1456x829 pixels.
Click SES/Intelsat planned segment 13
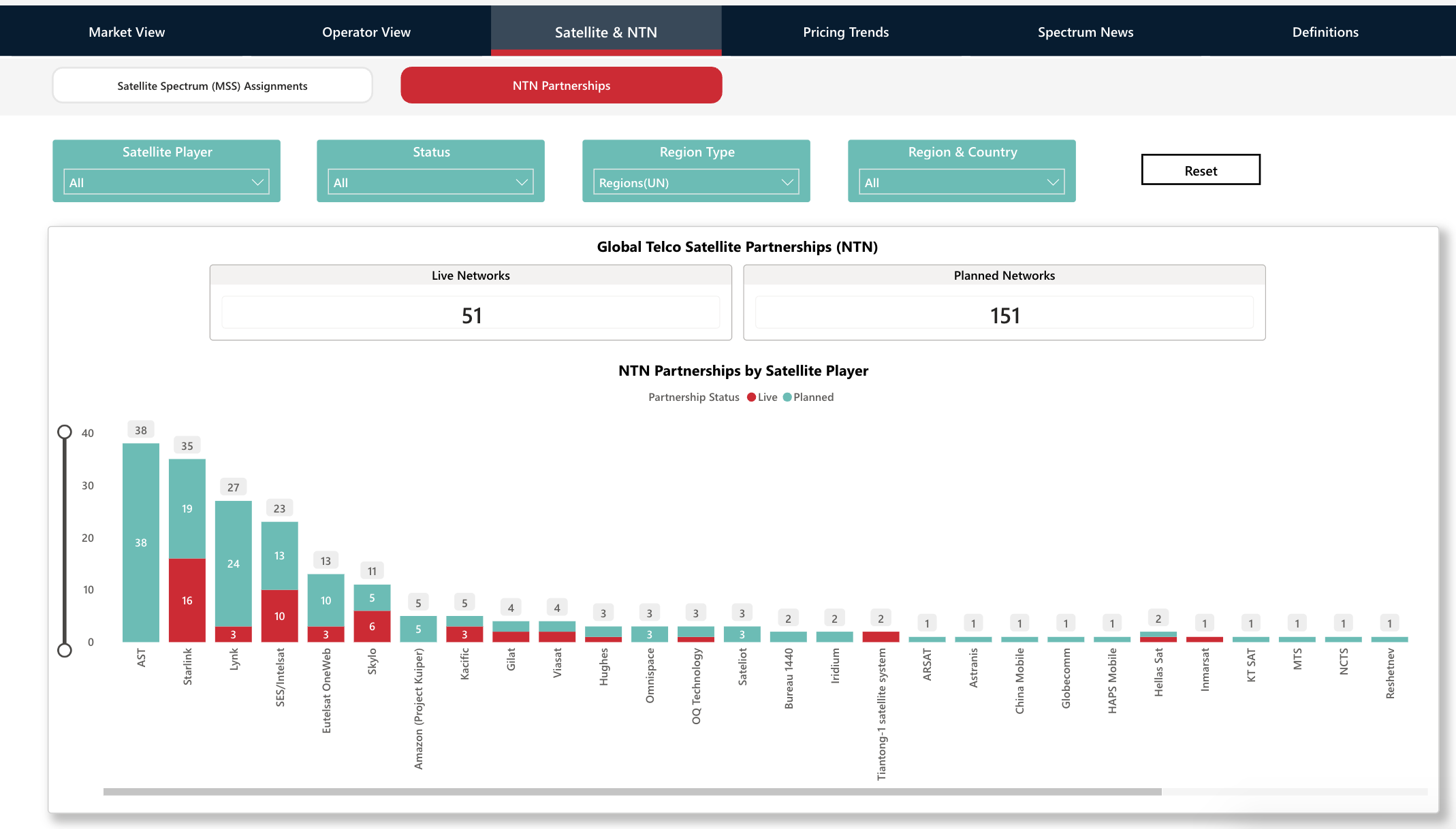pyautogui.click(x=280, y=556)
